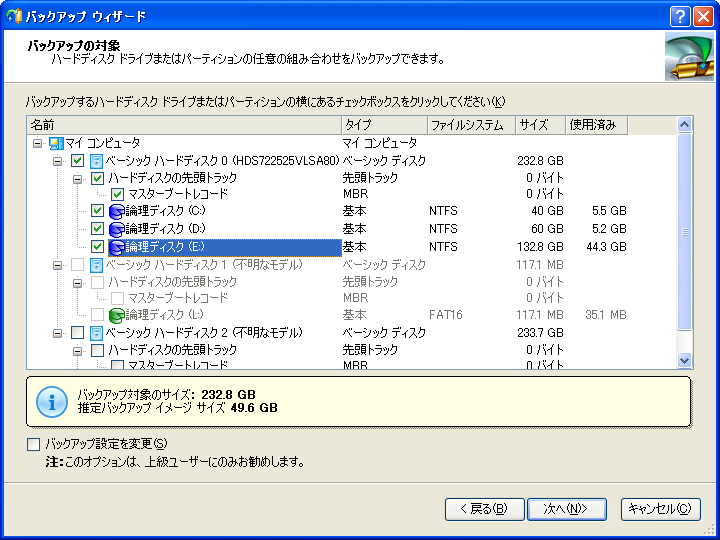Click the 5.2 GB used value for D:
720x540 pixels.
609,229
